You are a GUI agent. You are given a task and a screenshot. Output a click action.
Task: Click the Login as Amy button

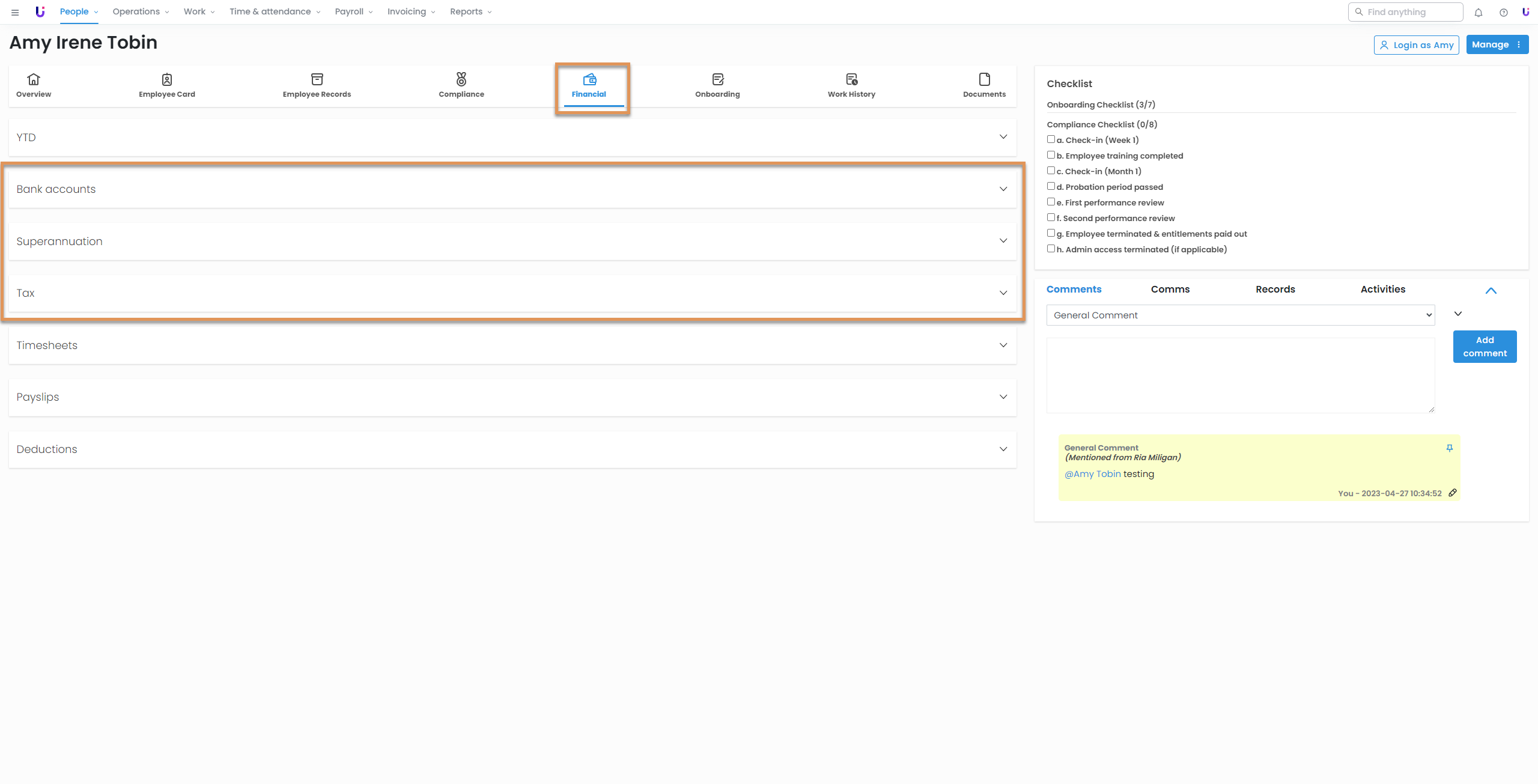click(1416, 45)
